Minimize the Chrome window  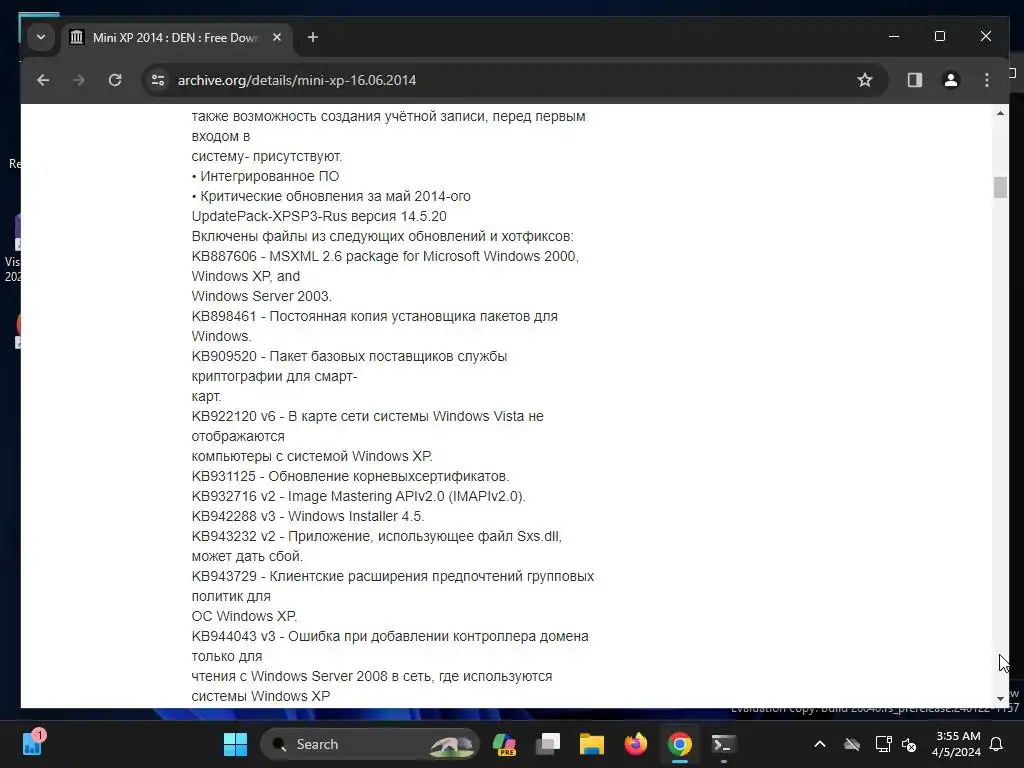point(894,37)
